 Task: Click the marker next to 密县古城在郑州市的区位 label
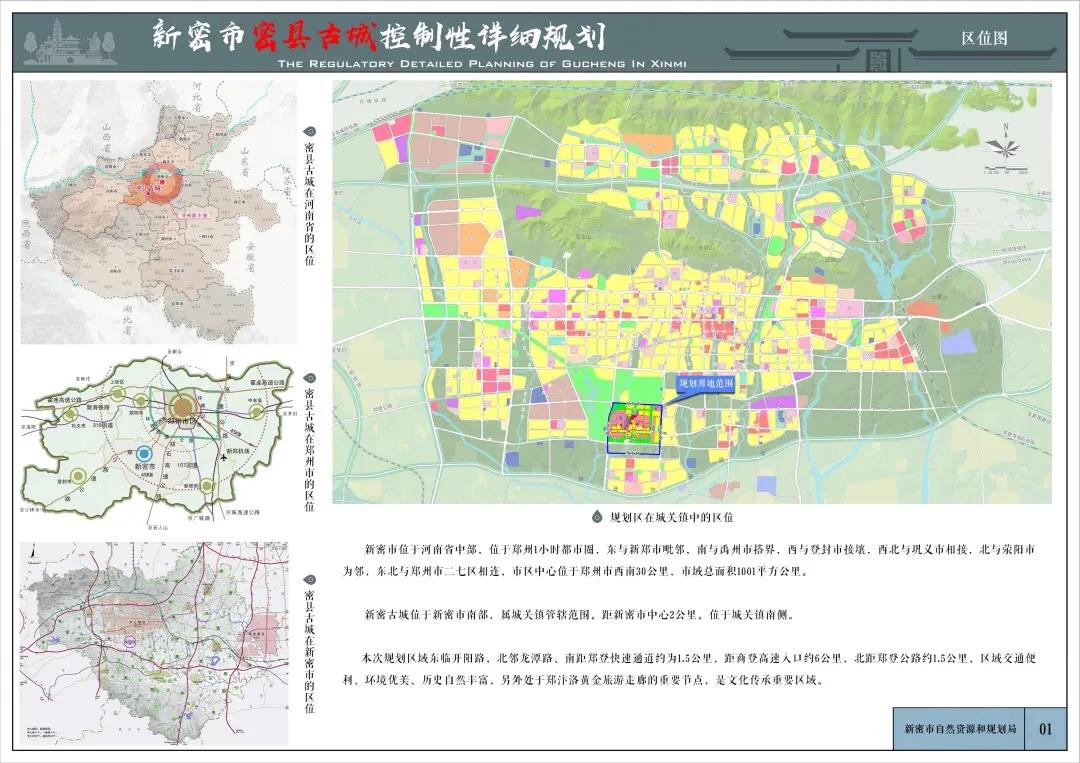coord(308,378)
